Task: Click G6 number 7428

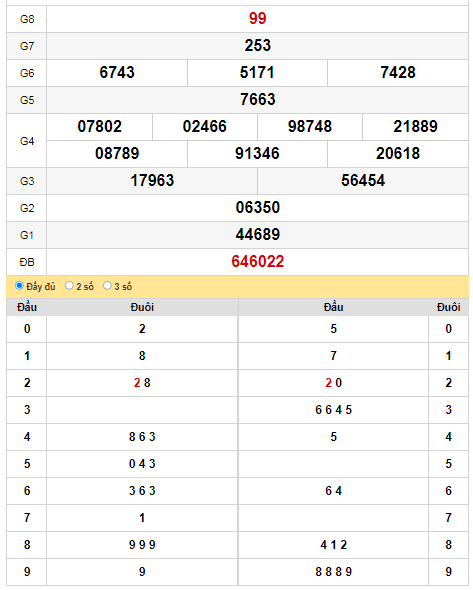Action: (398, 73)
